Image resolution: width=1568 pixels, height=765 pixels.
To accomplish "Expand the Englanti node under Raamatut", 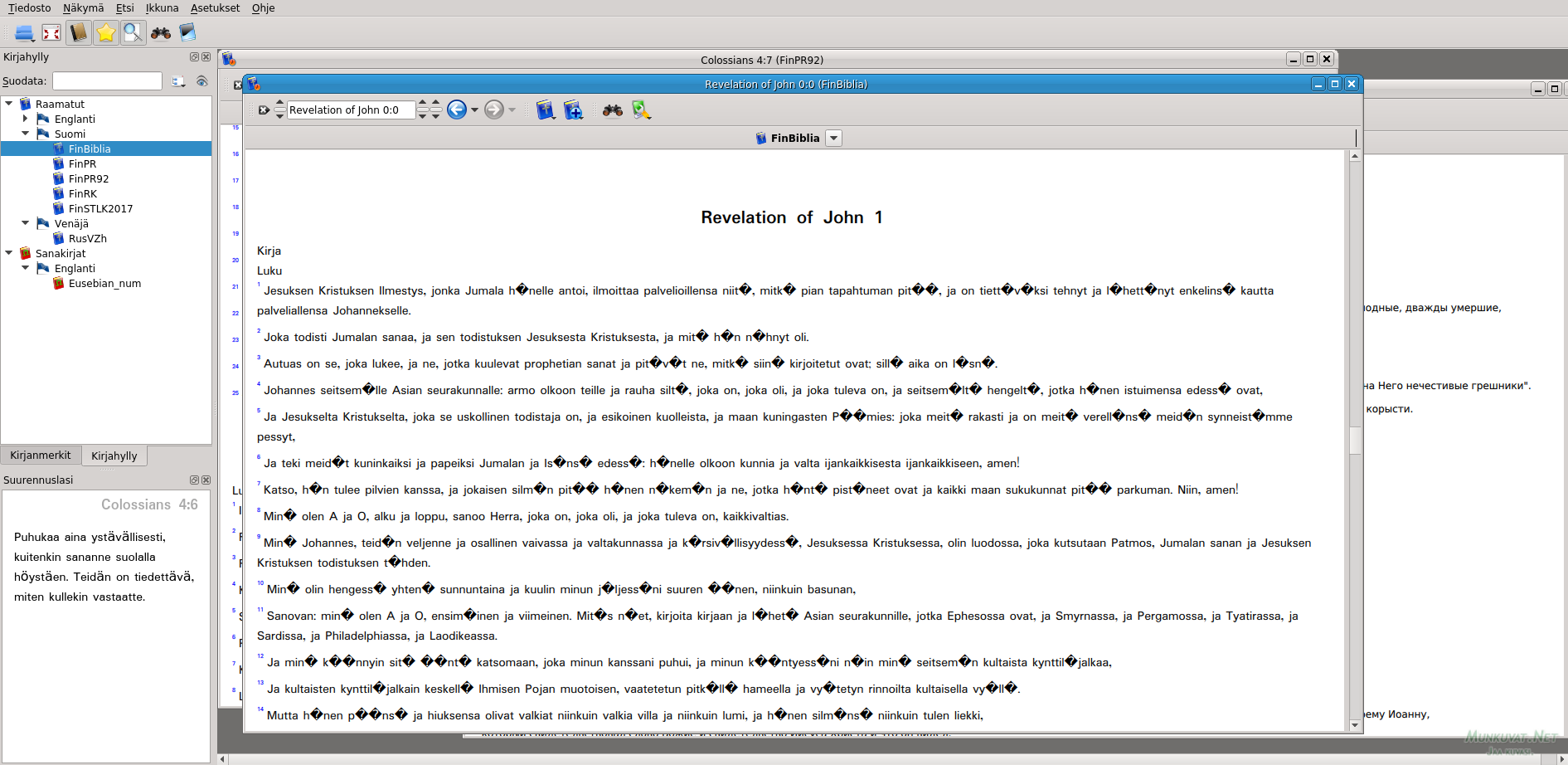I will tap(26, 119).
